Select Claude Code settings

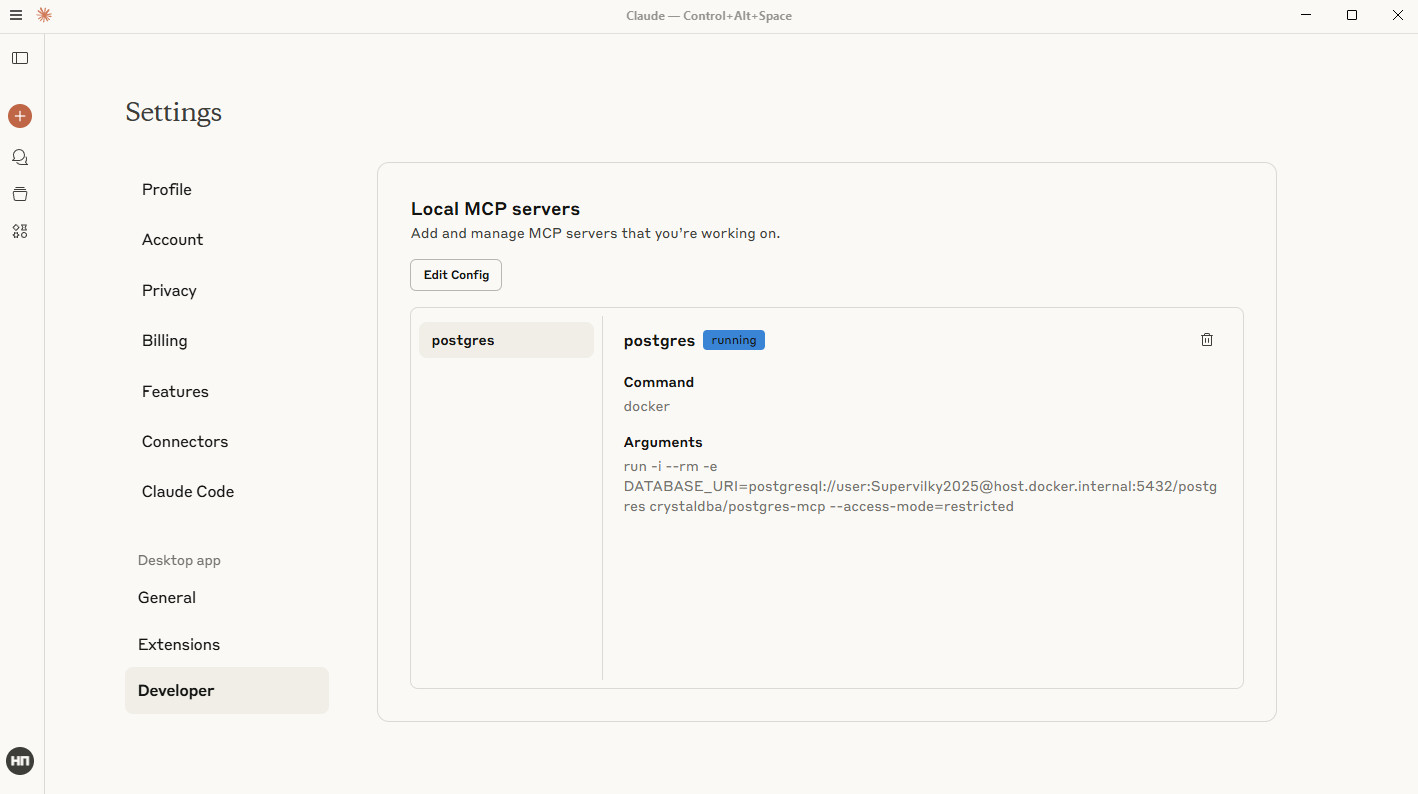[x=188, y=492]
